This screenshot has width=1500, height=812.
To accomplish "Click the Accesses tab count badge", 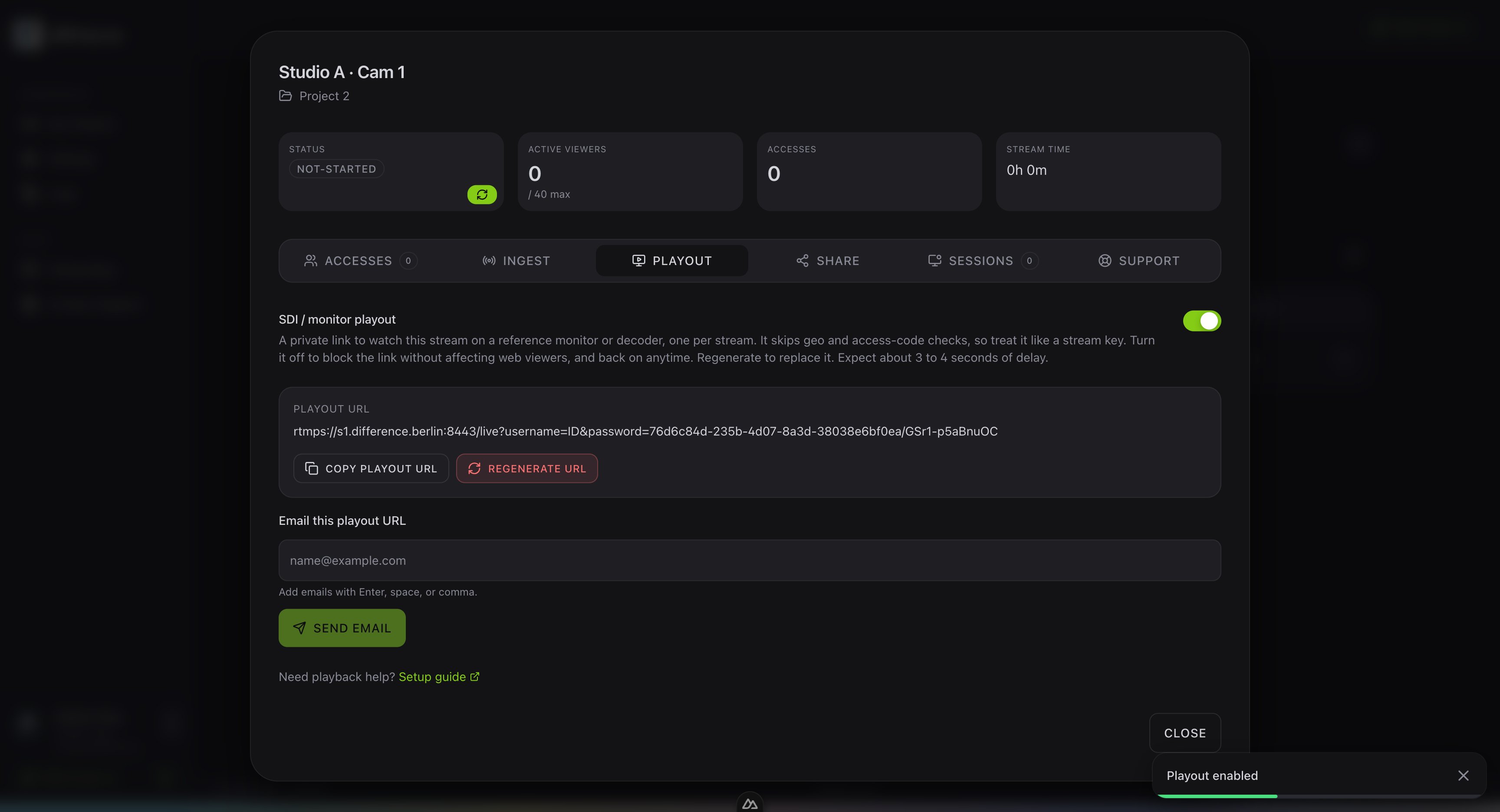I will pyautogui.click(x=408, y=261).
